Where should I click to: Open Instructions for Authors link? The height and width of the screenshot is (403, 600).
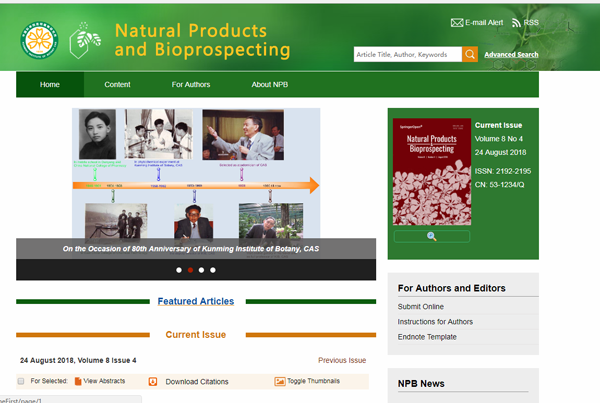[435, 322]
